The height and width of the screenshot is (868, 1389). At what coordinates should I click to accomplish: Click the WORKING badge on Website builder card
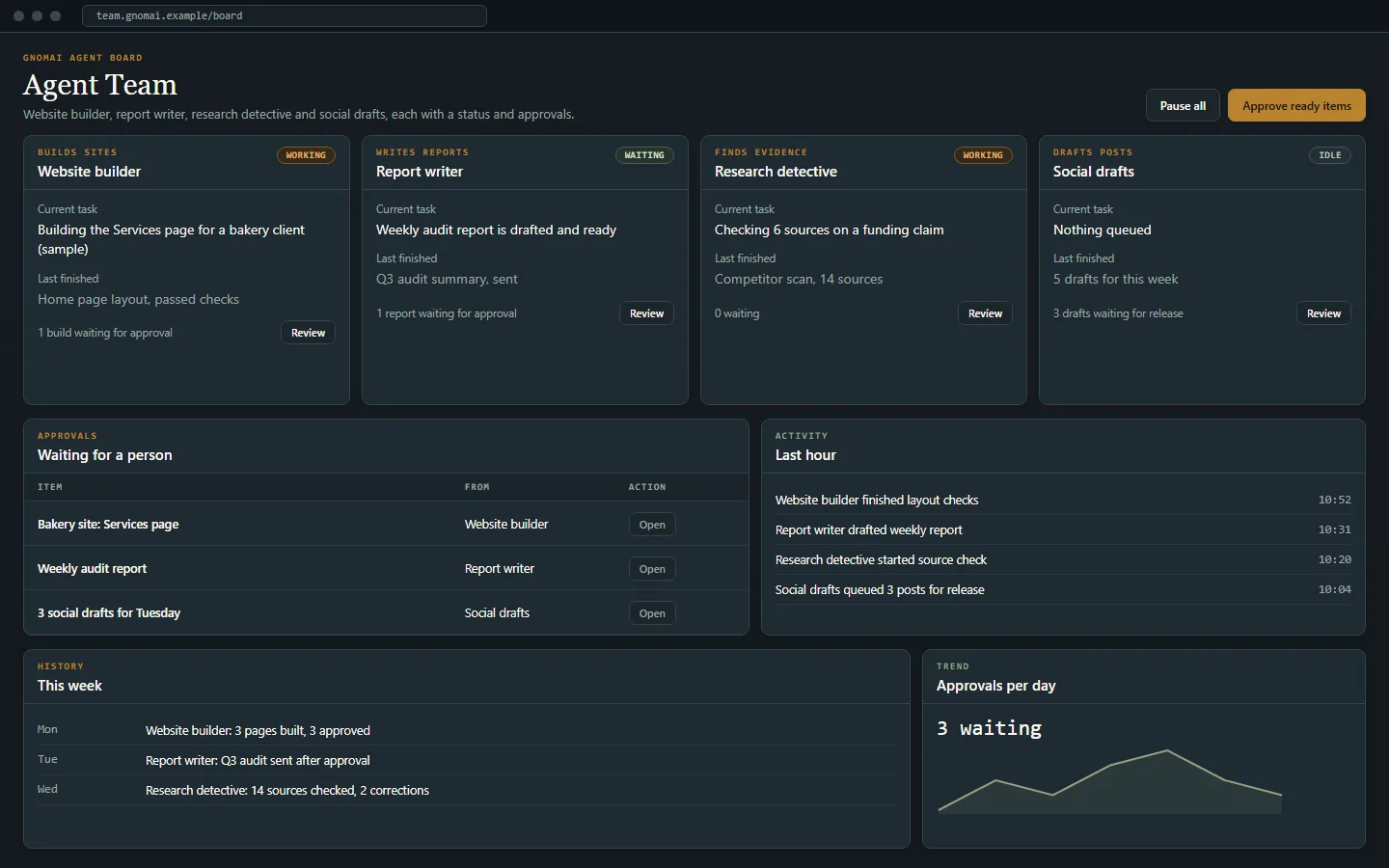click(x=306, y=155)
